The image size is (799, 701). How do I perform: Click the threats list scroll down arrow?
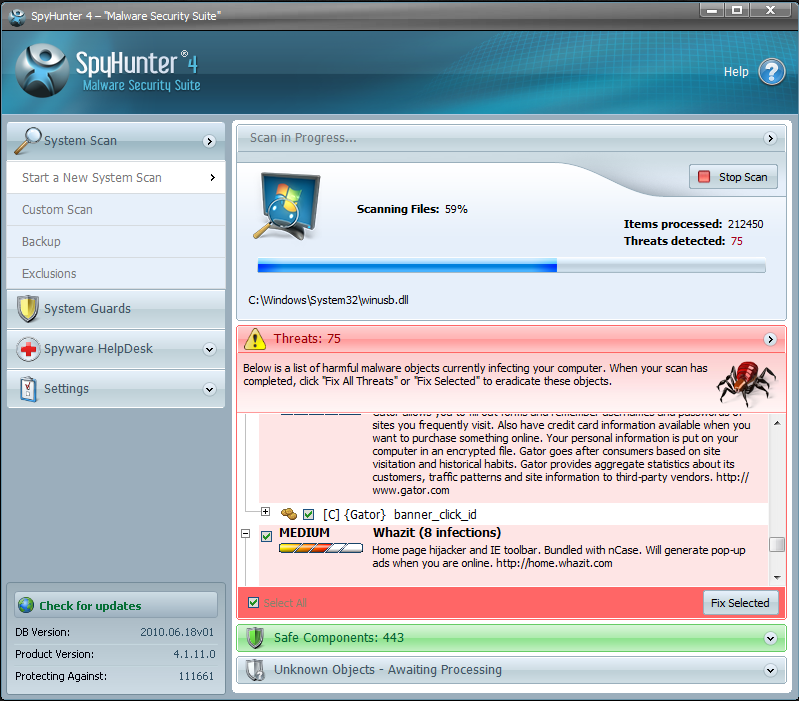[777, 578]
